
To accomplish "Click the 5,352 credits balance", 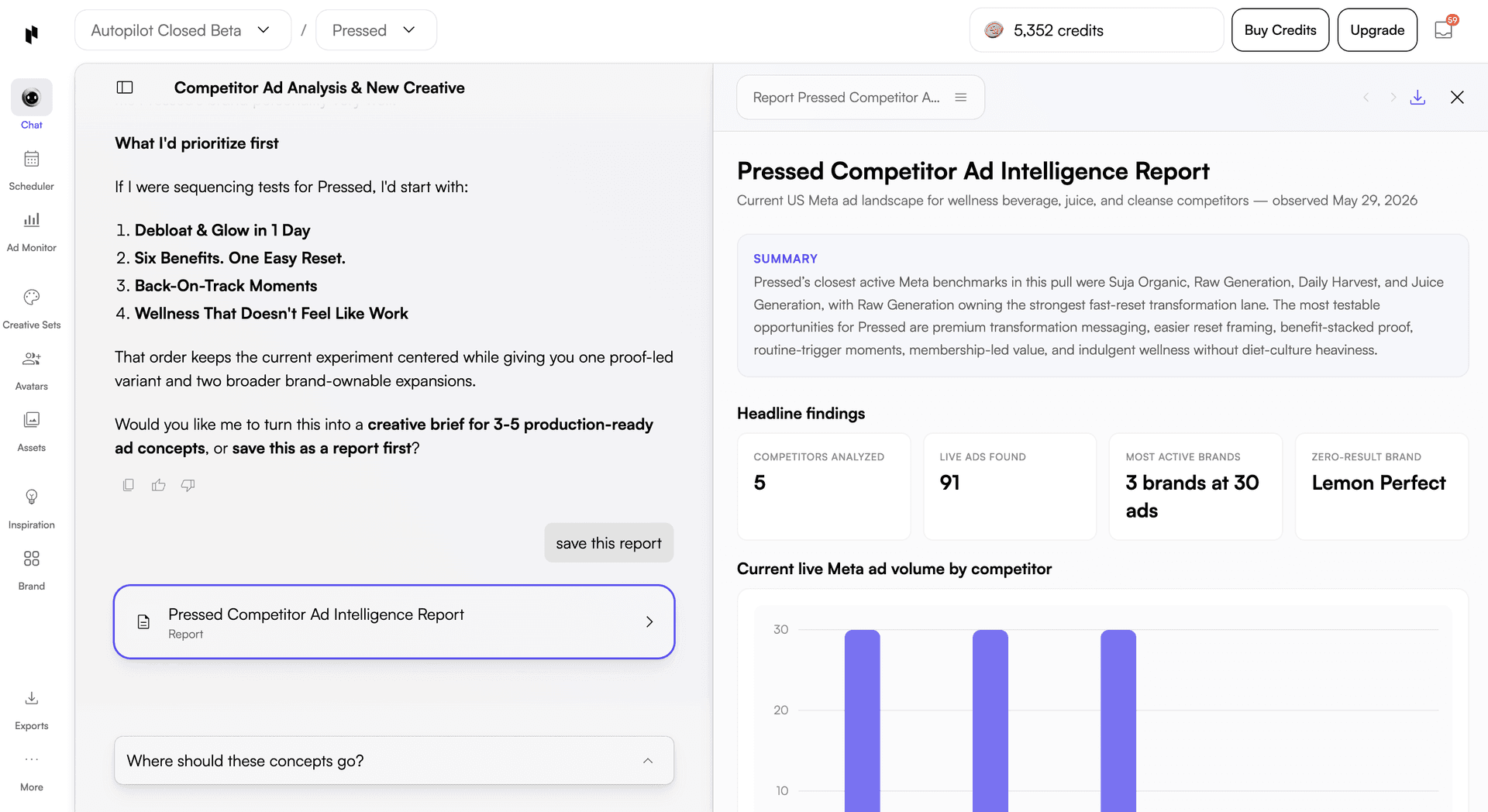I will (1096, 30).
